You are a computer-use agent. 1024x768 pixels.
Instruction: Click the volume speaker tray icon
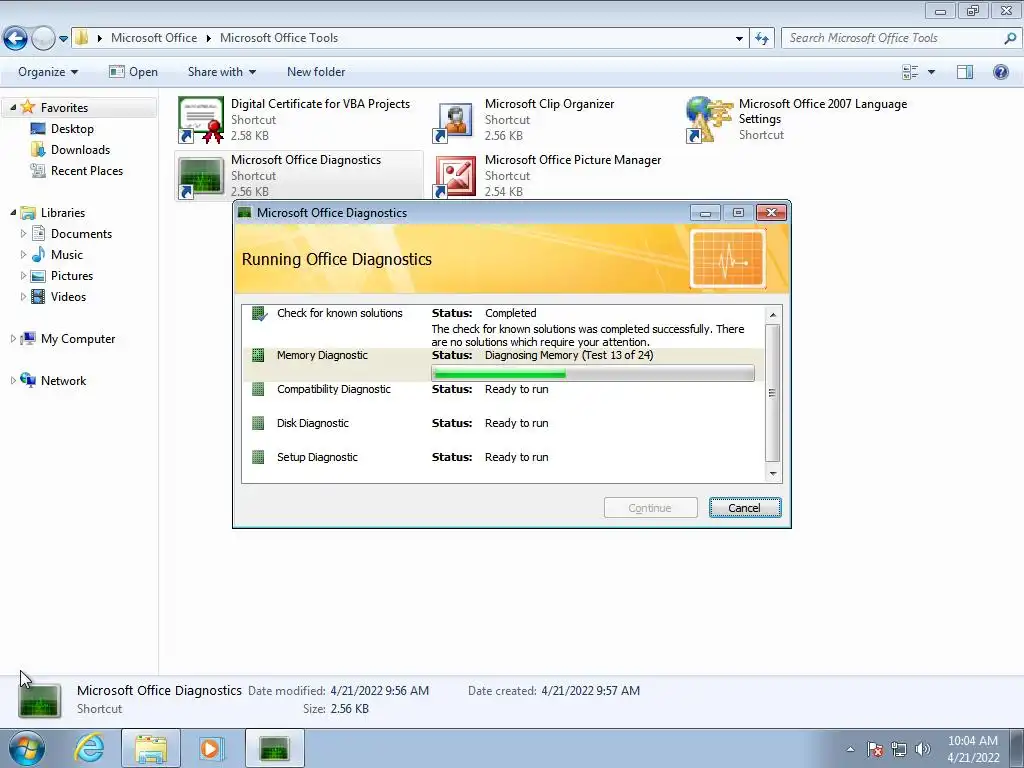(922, 749)
